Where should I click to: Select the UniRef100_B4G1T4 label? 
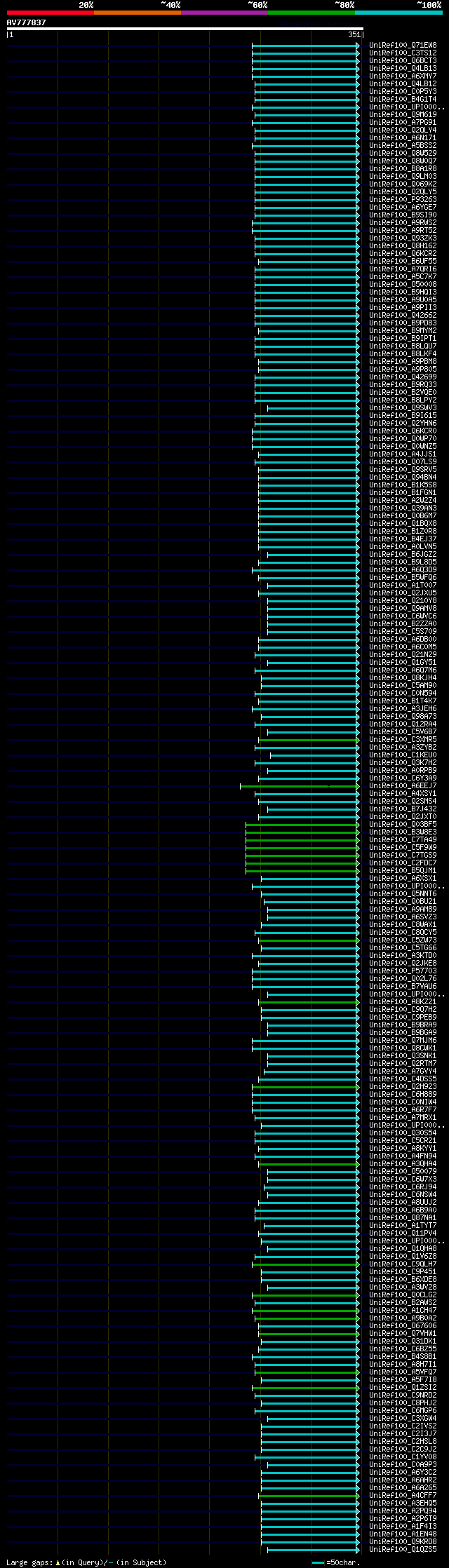(x=403, y=99)
